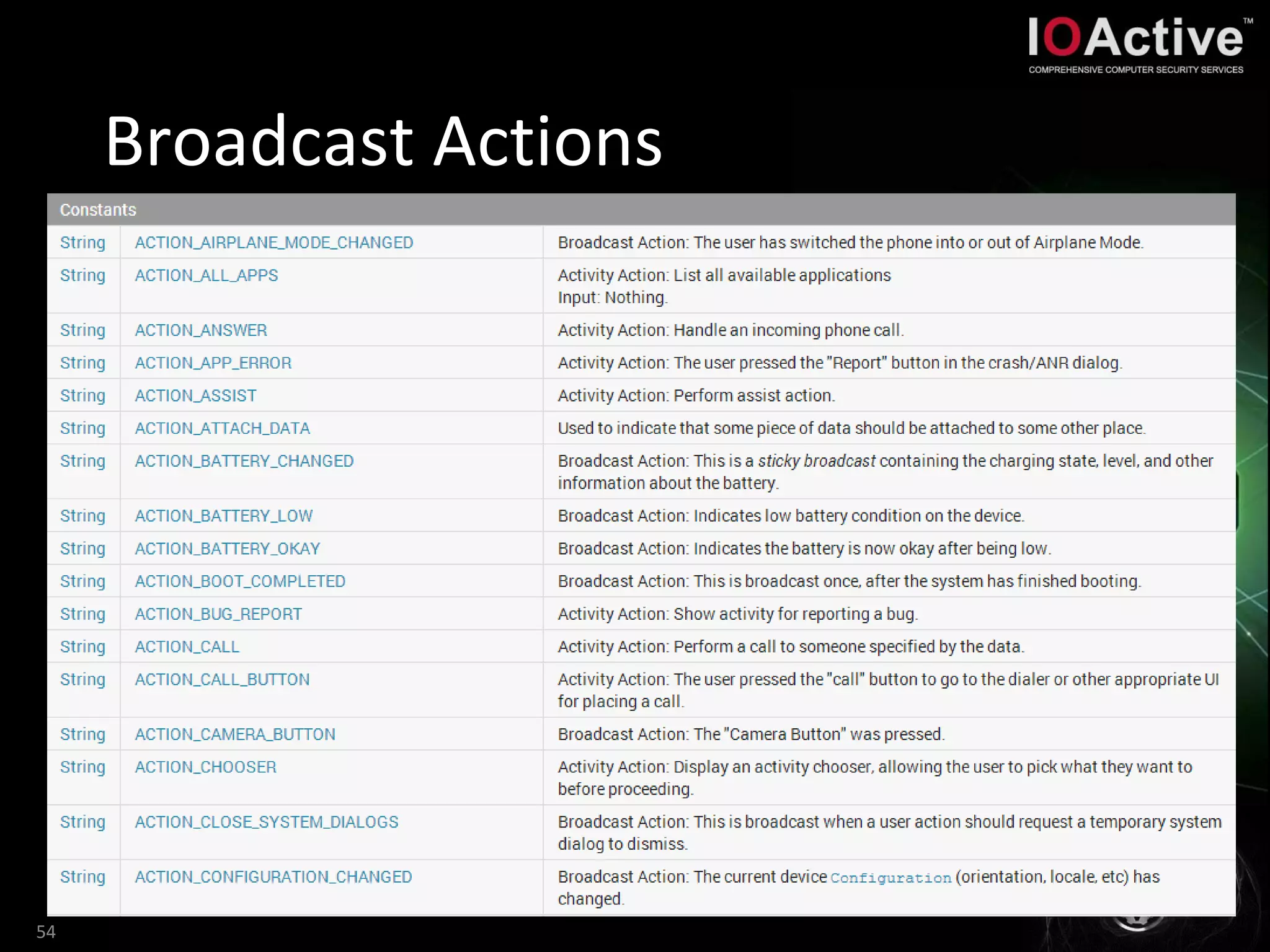Viewport: 1270px width, 952px height.
Task: Click the 'low battery condition' description
Action: pos(791,516)
